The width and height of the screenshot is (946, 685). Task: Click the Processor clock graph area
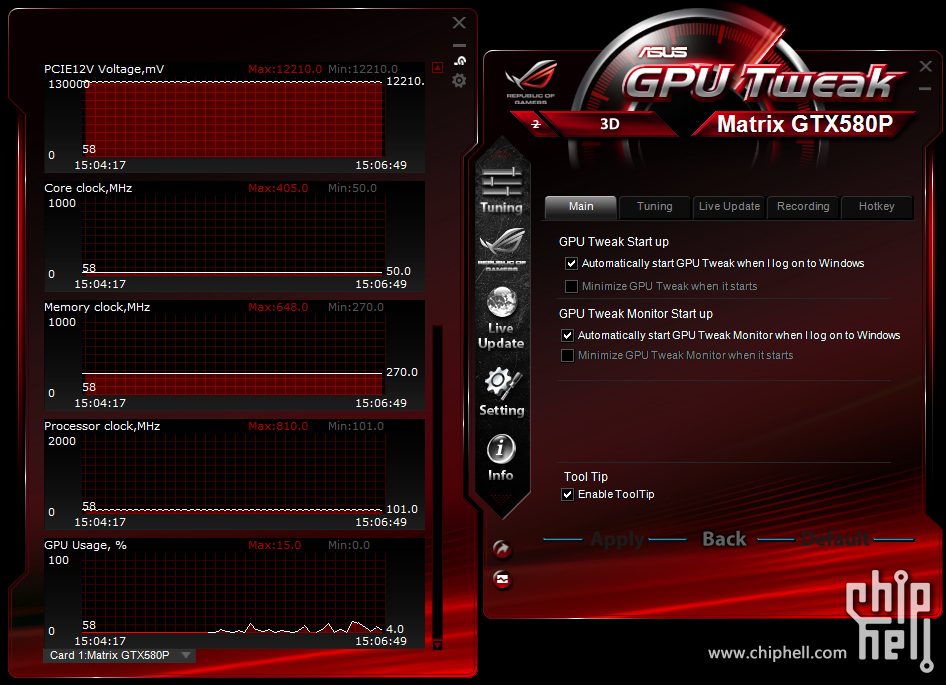pyautogui.click(x=233, y=475)
